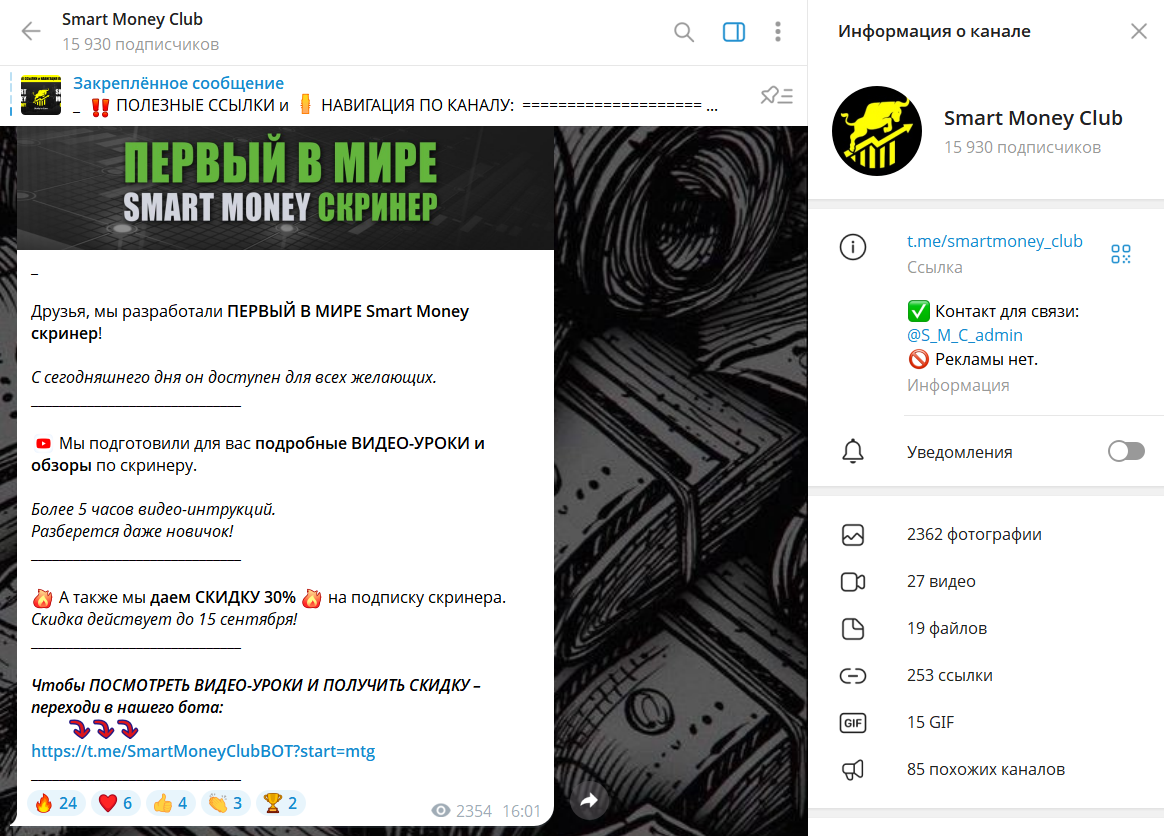Screen dimensions: 1164x836
Task: Close the channel info panel
Action: [x=1138, y=31]
